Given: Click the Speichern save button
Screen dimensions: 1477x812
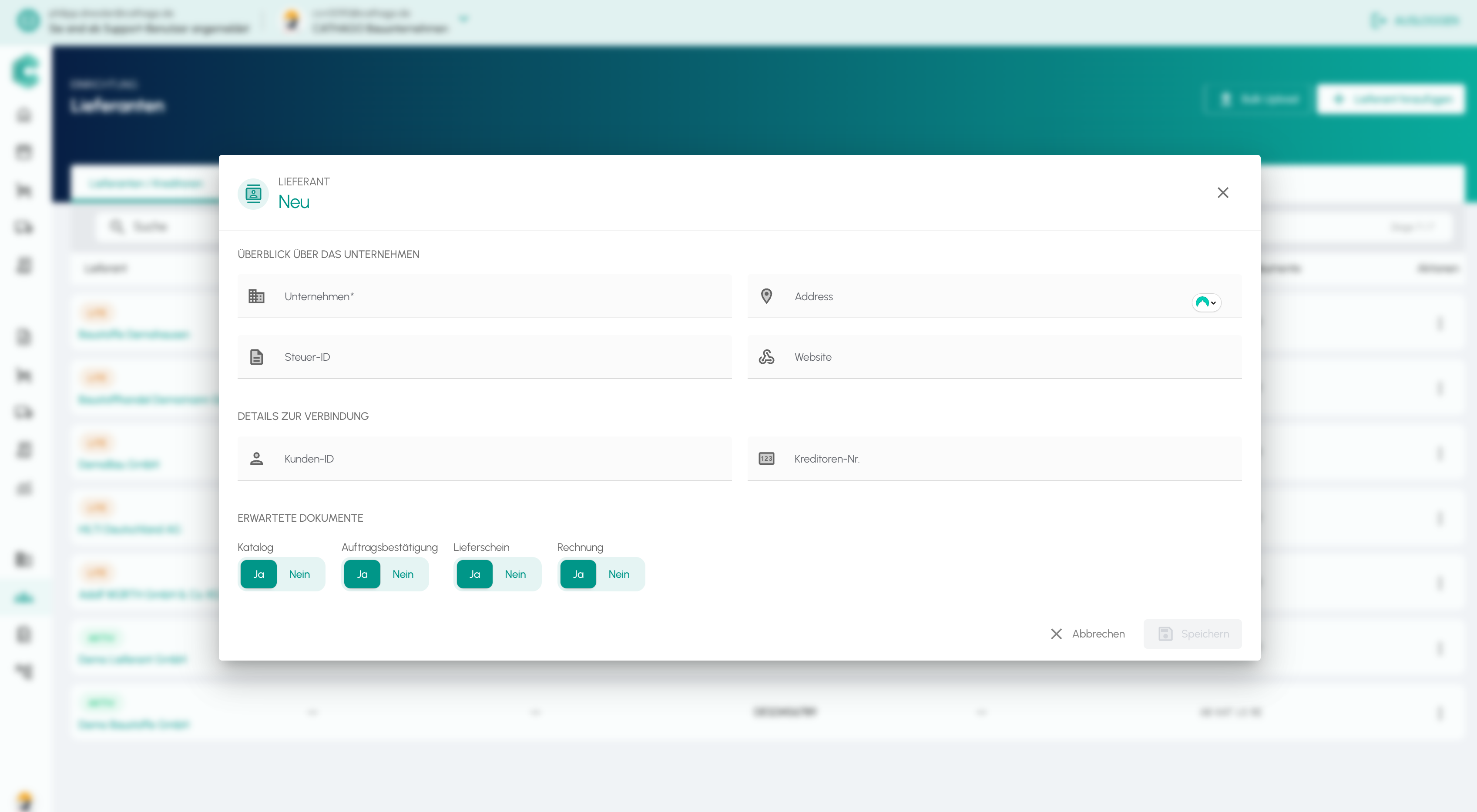Looking at the screenshot, I should (1192, 634).
